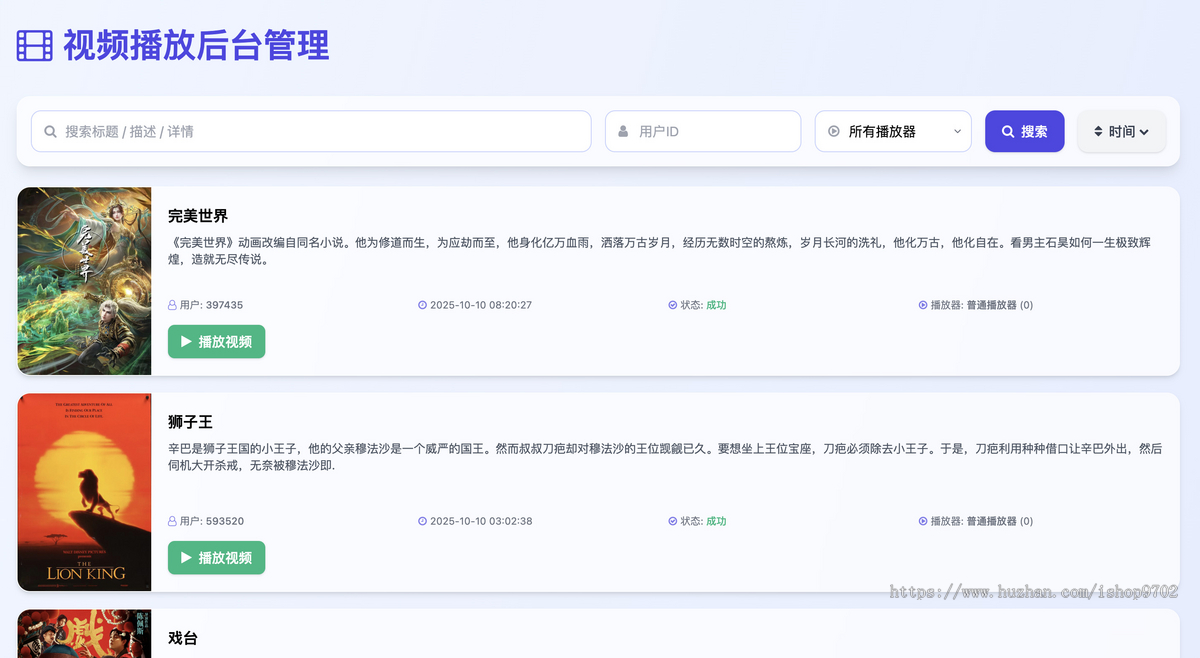The width and height of the screenshot is (1200, 658).
Task: Click the 狮子王 description paragraph
Action: tap(665, 457)
